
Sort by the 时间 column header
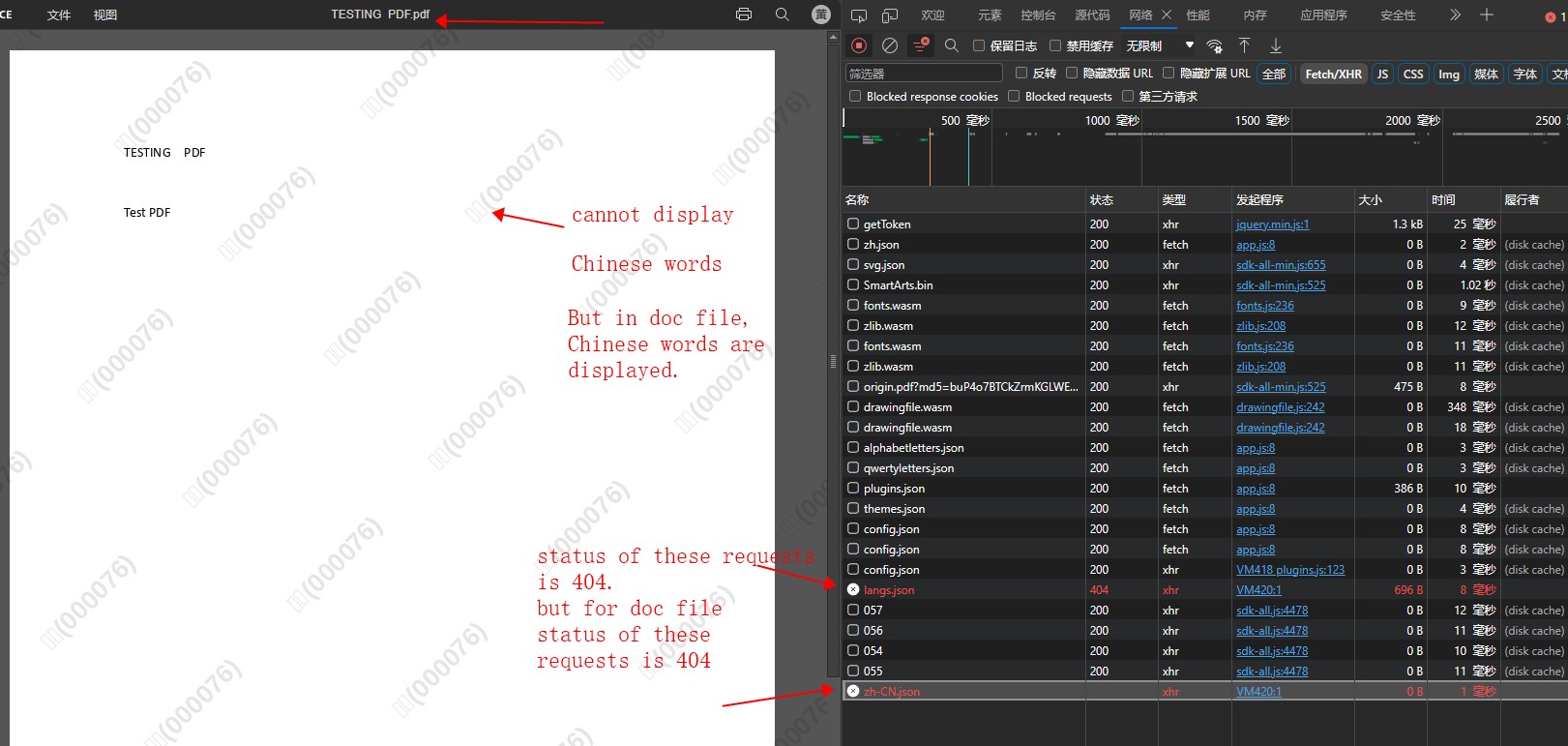pyautogui.click(x=1464, y=199)
